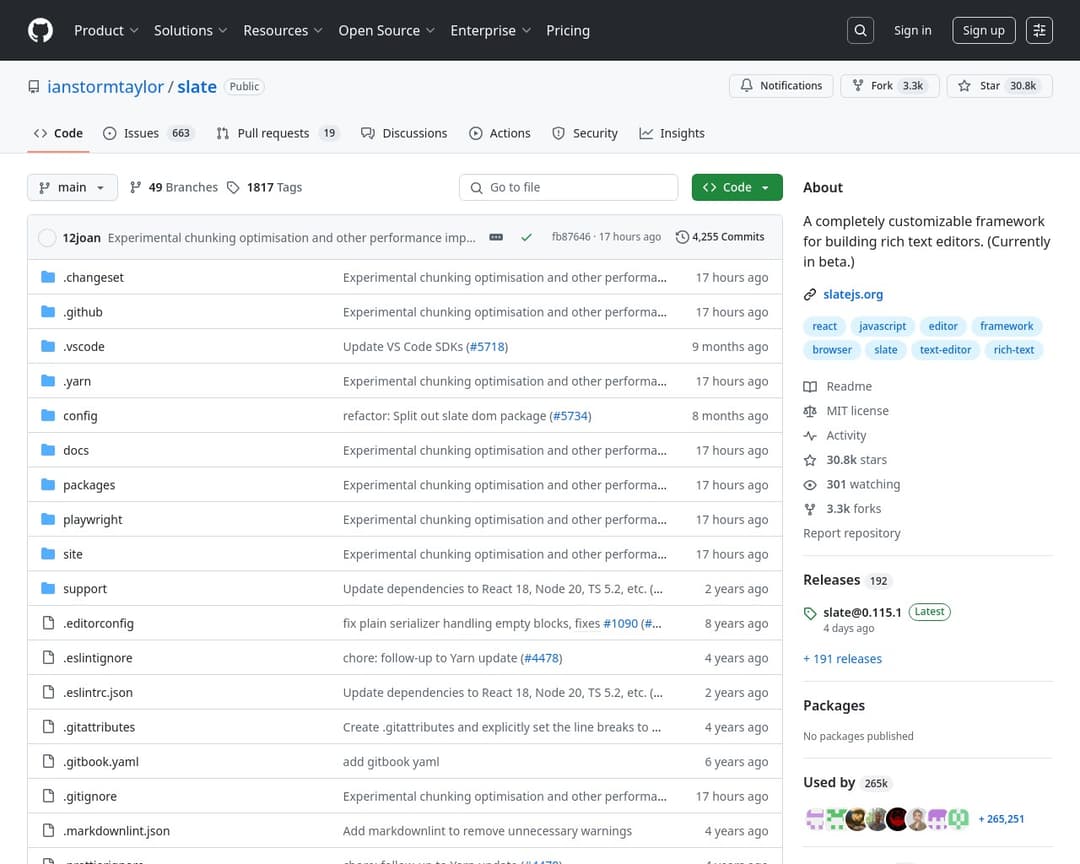Open the fb87646 commit hash link

click(571, 237)
